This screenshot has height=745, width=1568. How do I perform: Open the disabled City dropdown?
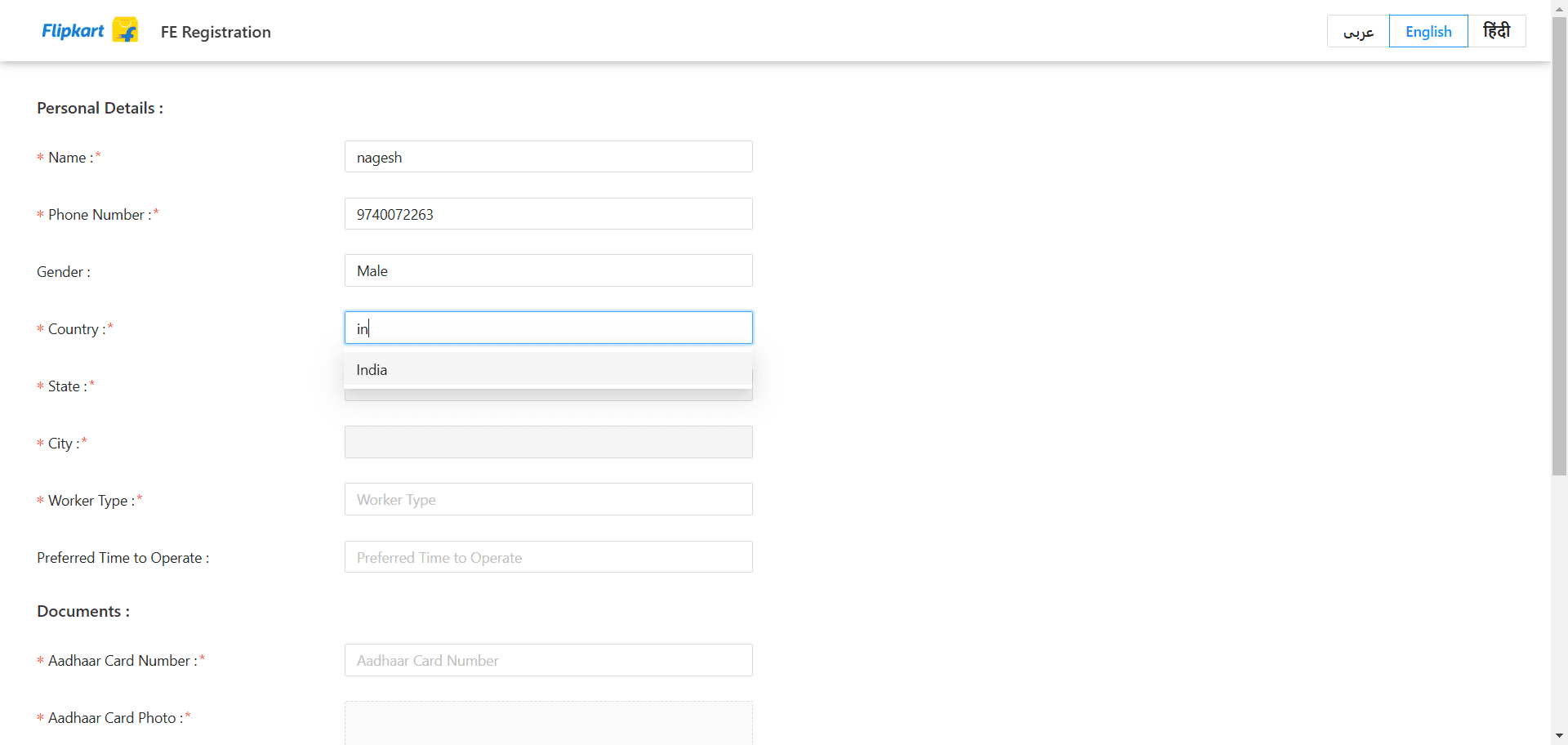(x=549, y=442)
